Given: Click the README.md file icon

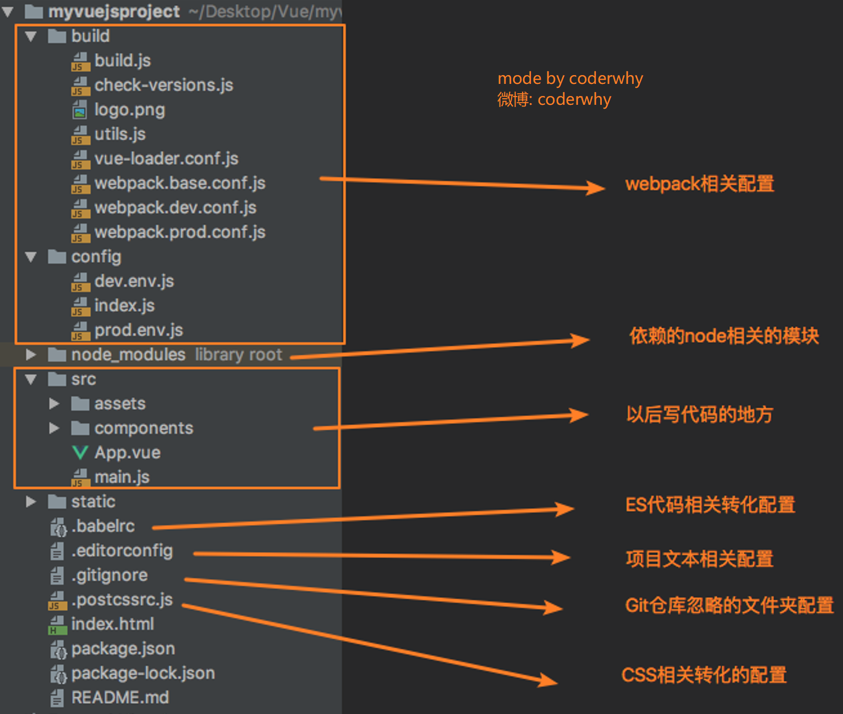Looking at the screenshot, I should pyautogui.click(x=57, y=698).
